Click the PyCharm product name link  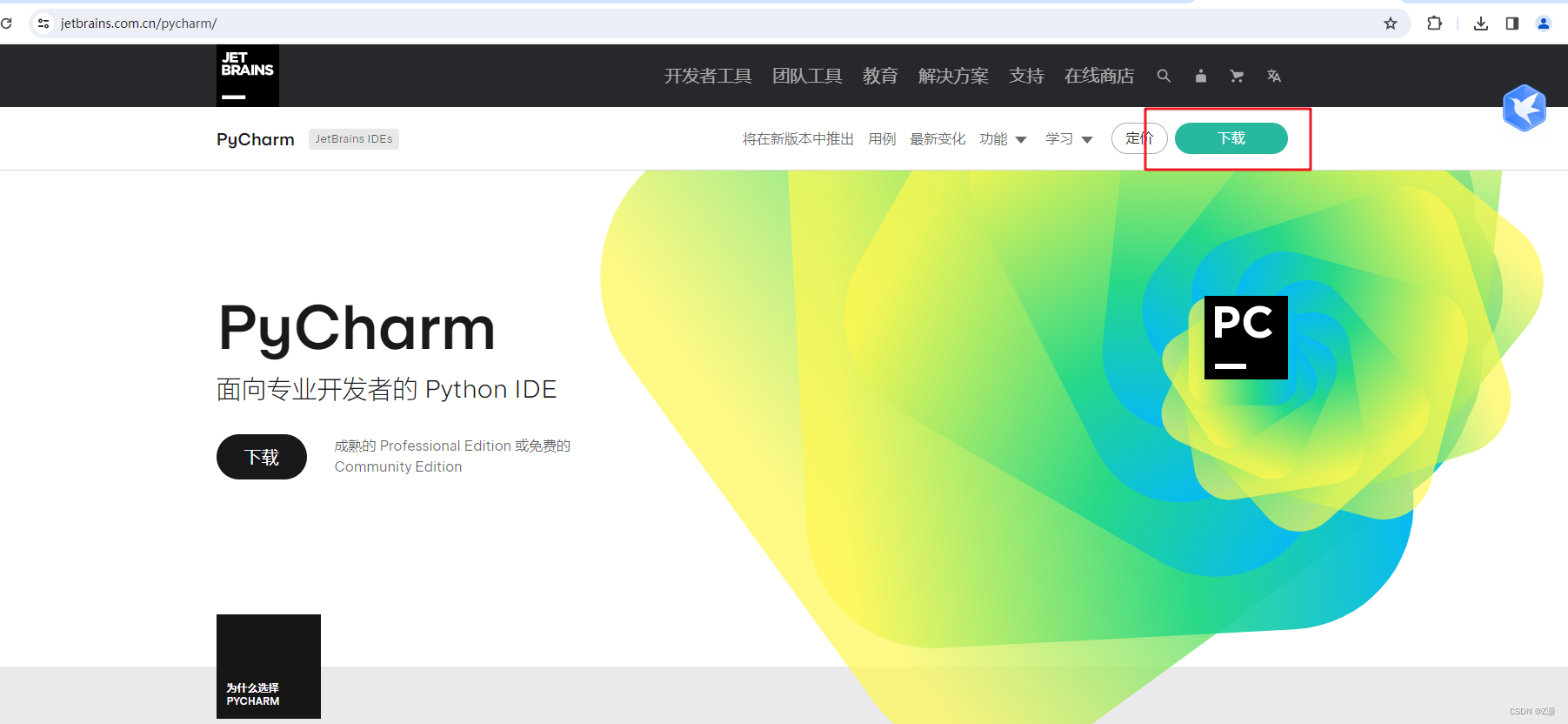click(x=256, y=139)
